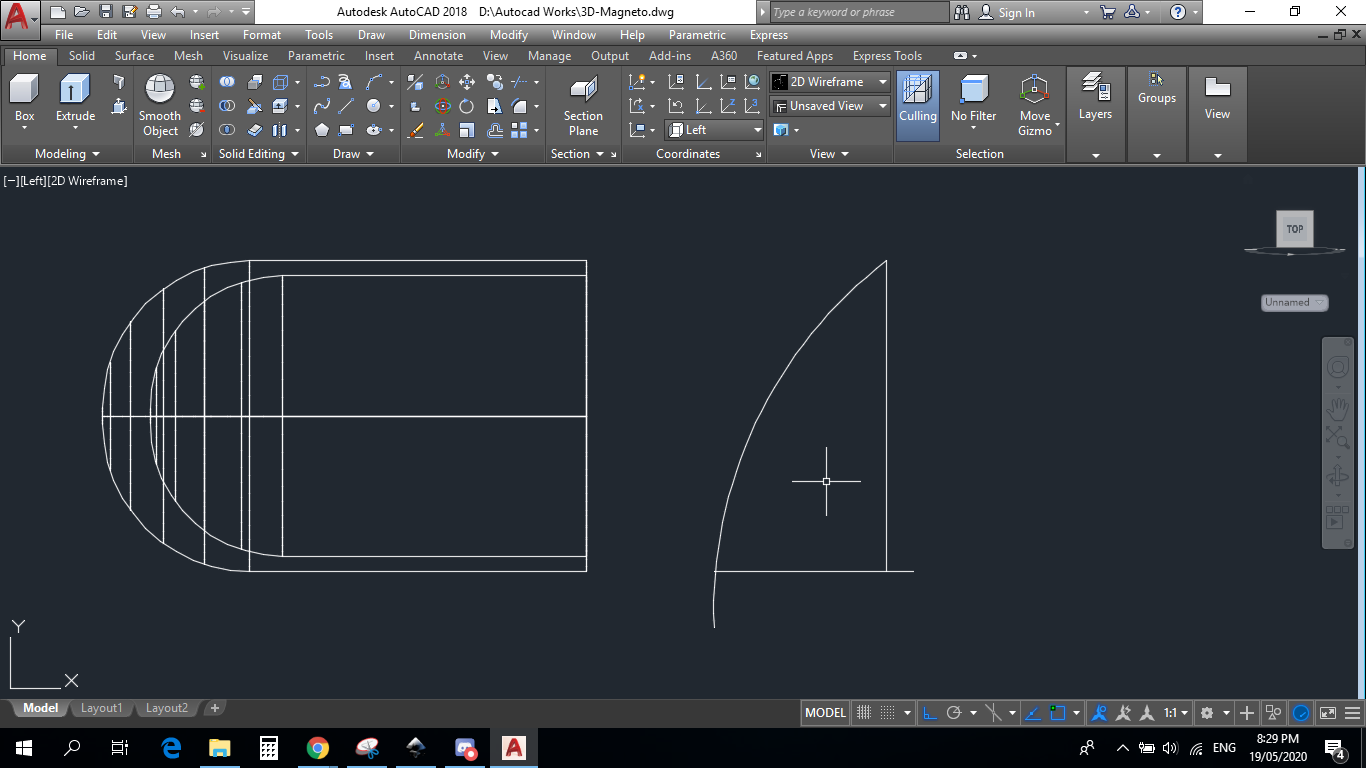Toggle Ortho mode in status bar
Image resolution: width=1366 pixels, height=768 pixels.
pos(930,713)
